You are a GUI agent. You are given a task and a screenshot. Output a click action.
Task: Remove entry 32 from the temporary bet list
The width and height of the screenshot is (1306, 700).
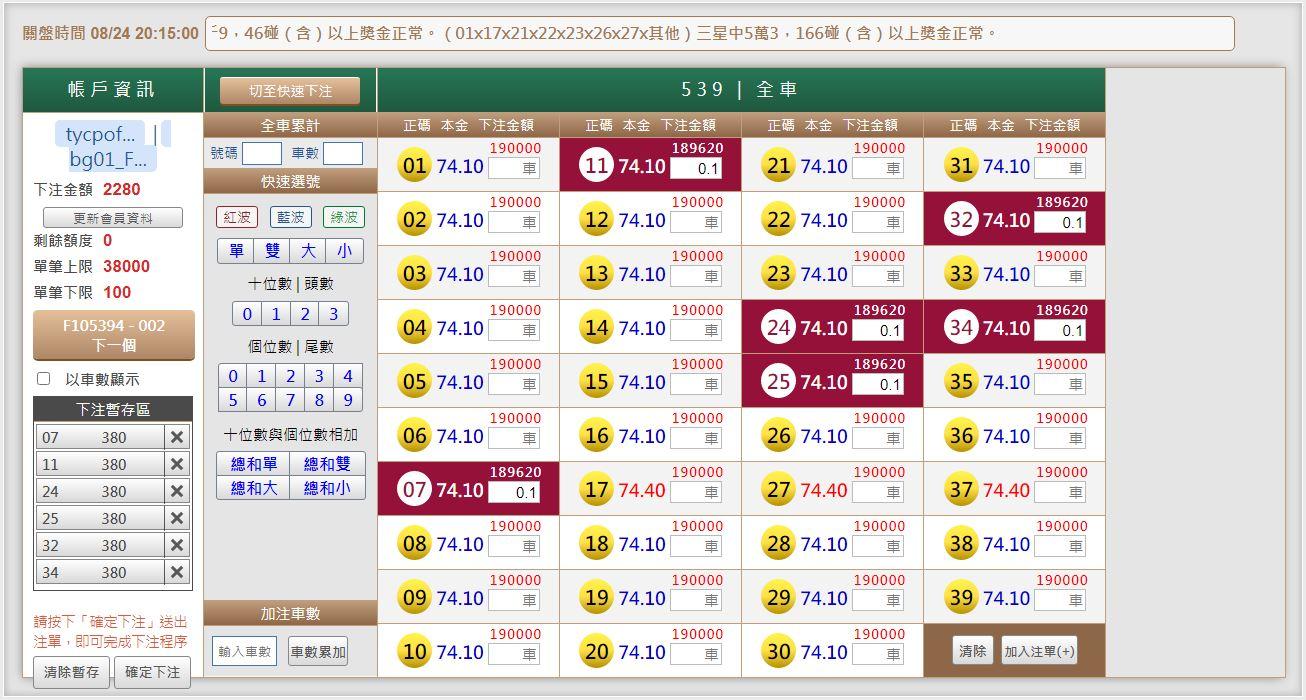tap(177, 545)
